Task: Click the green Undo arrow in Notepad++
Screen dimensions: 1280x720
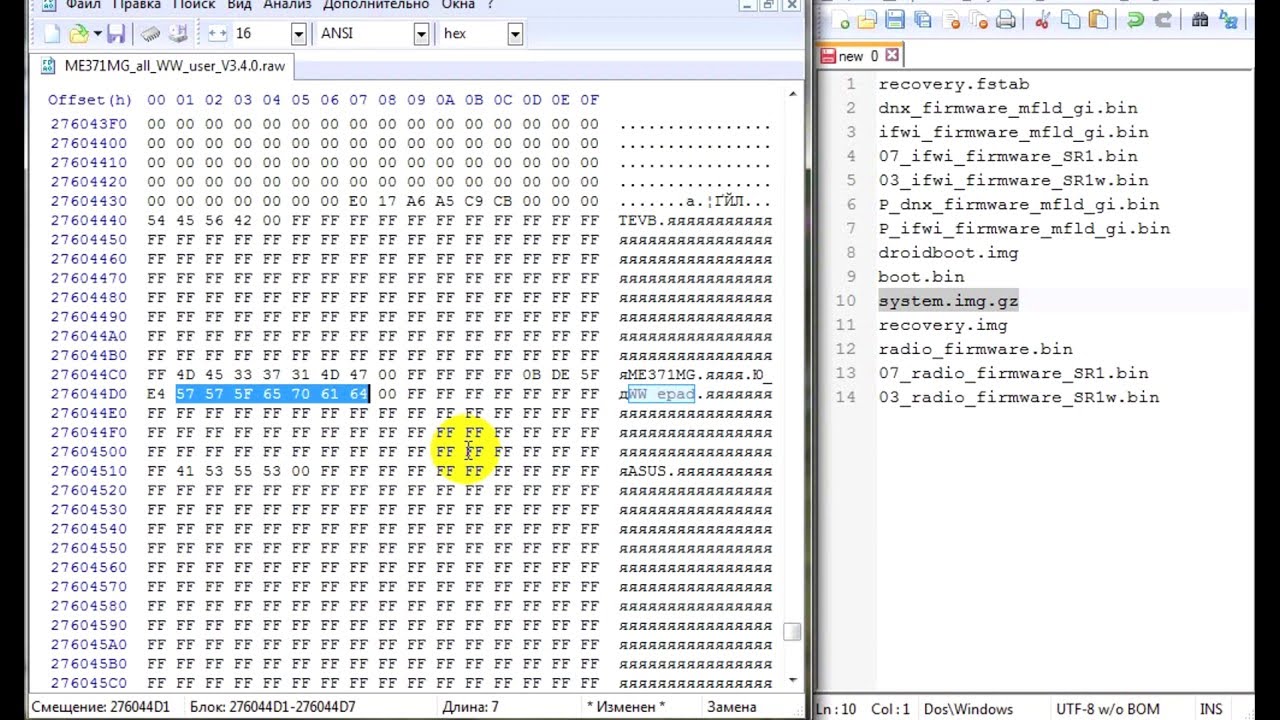Action: [1135, 20]
